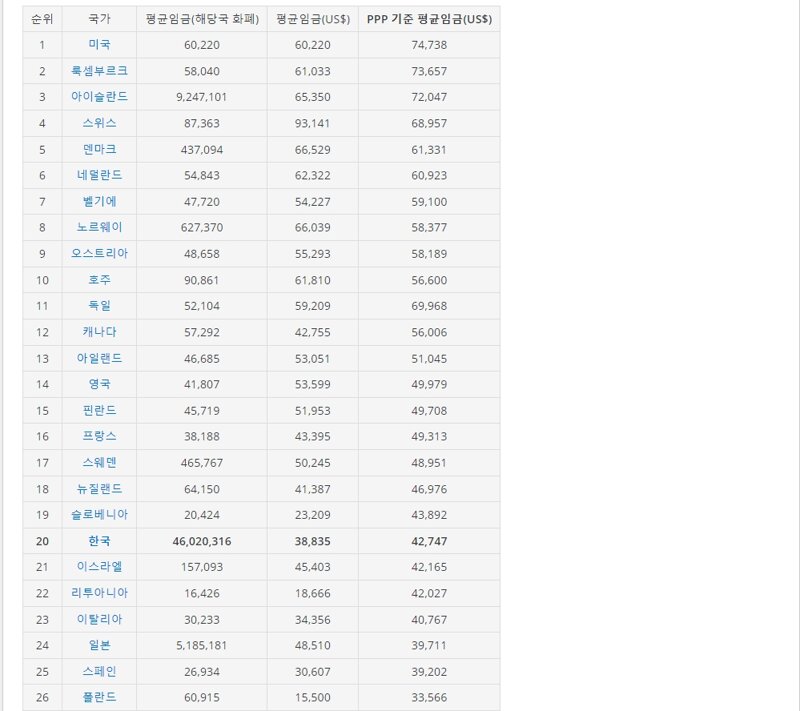Open the 프랑스 country link
This screenshot has width=800, height=711.
tap(99, 436)
